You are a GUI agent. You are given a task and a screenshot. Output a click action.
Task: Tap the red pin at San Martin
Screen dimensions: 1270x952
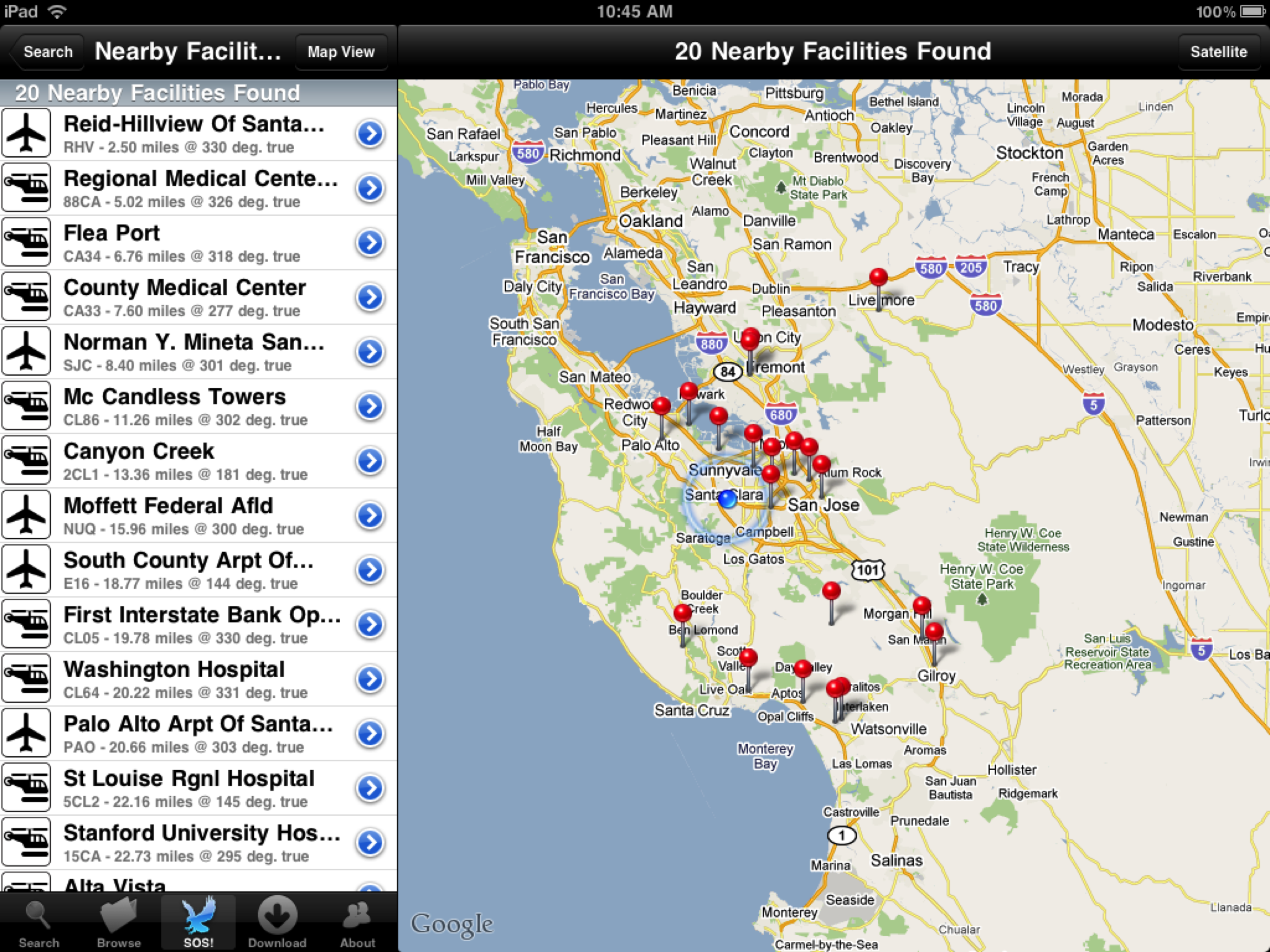934,632
